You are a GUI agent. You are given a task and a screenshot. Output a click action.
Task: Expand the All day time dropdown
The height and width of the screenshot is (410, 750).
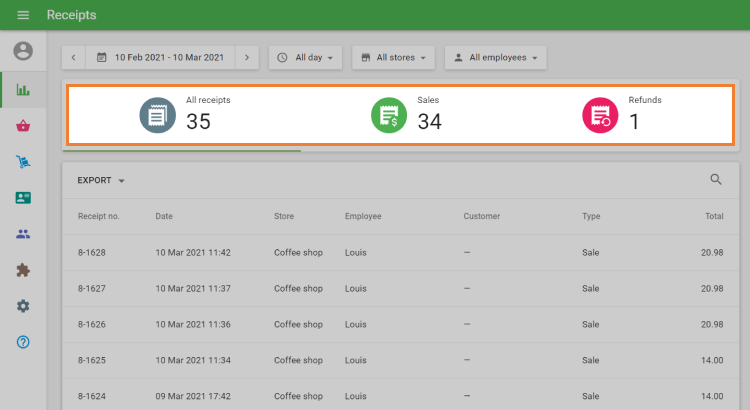(305, 58)
